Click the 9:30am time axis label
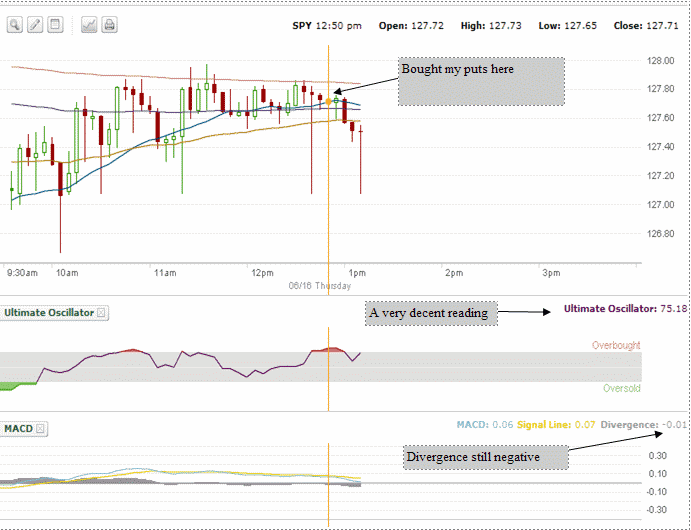 pos(22,273)
